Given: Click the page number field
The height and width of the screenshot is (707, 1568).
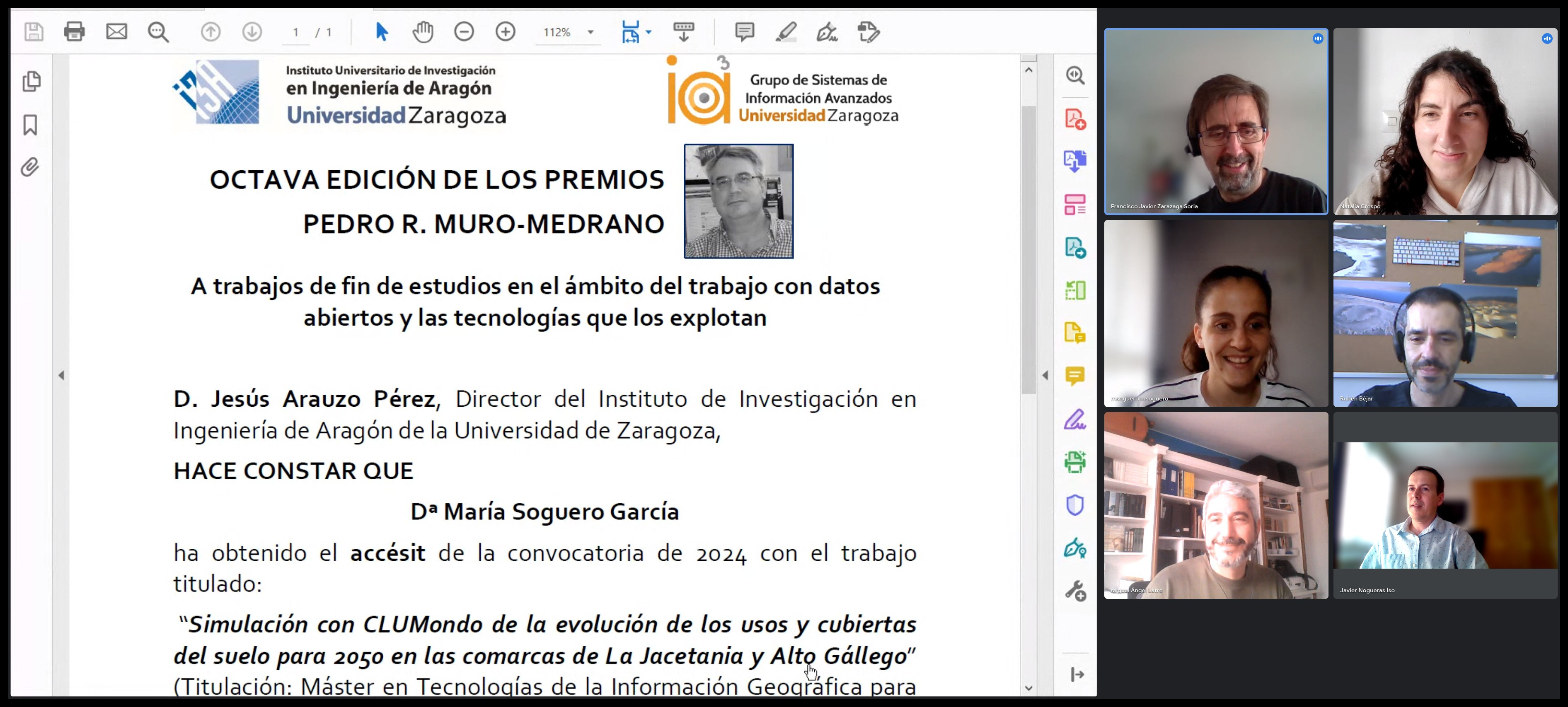Looking at the screenshot, I should (x=296, y=32).
